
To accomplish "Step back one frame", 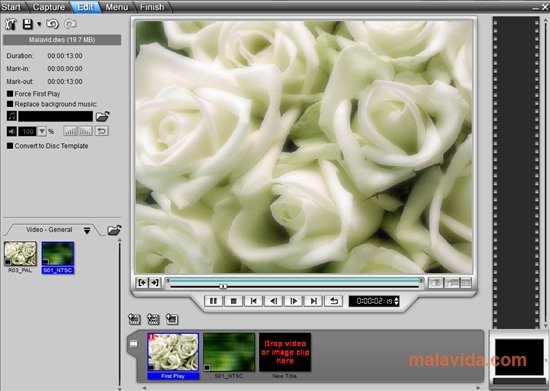I will point(274,301).
